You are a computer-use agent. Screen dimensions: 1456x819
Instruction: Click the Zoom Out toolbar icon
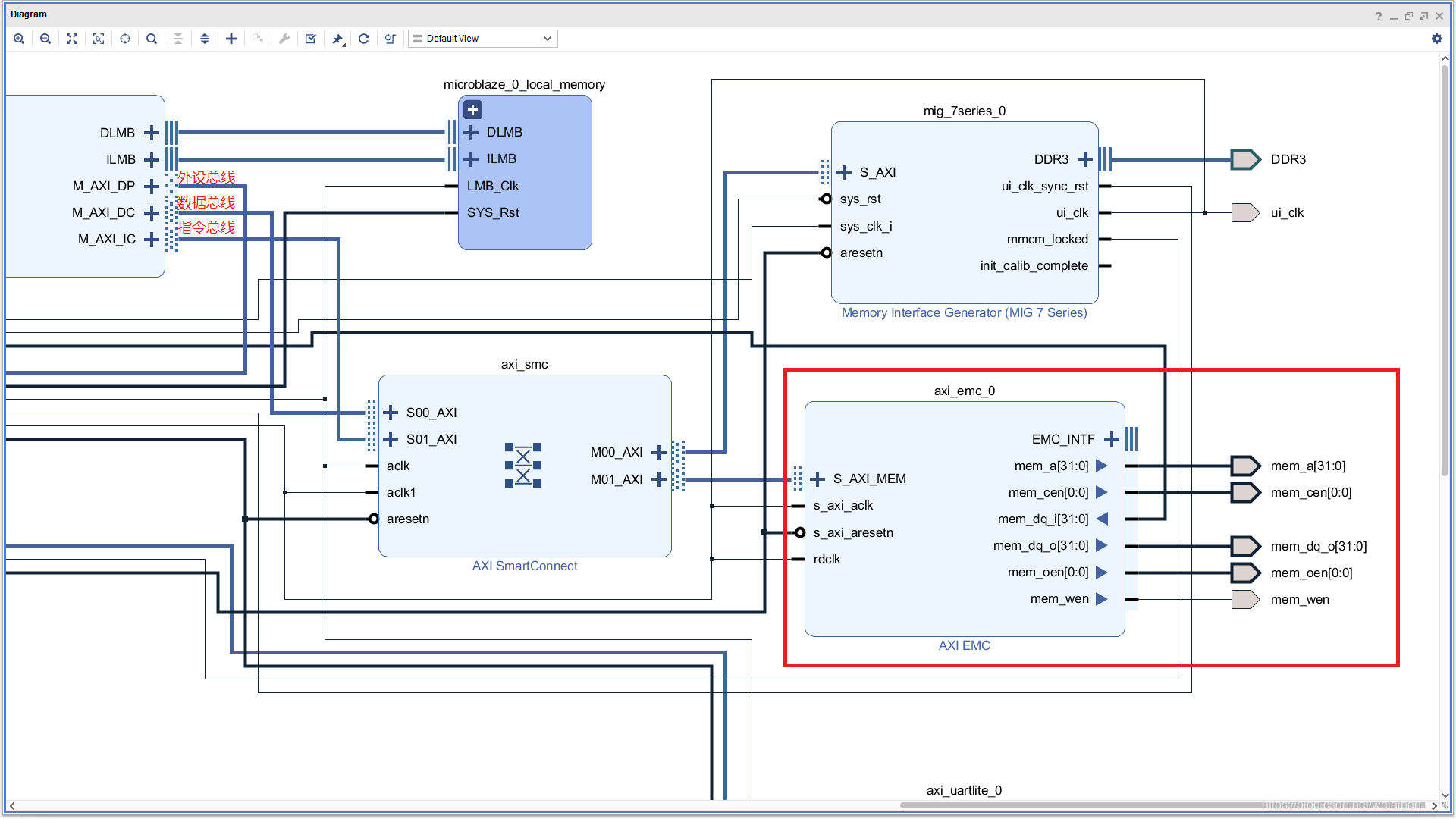tap(45, 39)
